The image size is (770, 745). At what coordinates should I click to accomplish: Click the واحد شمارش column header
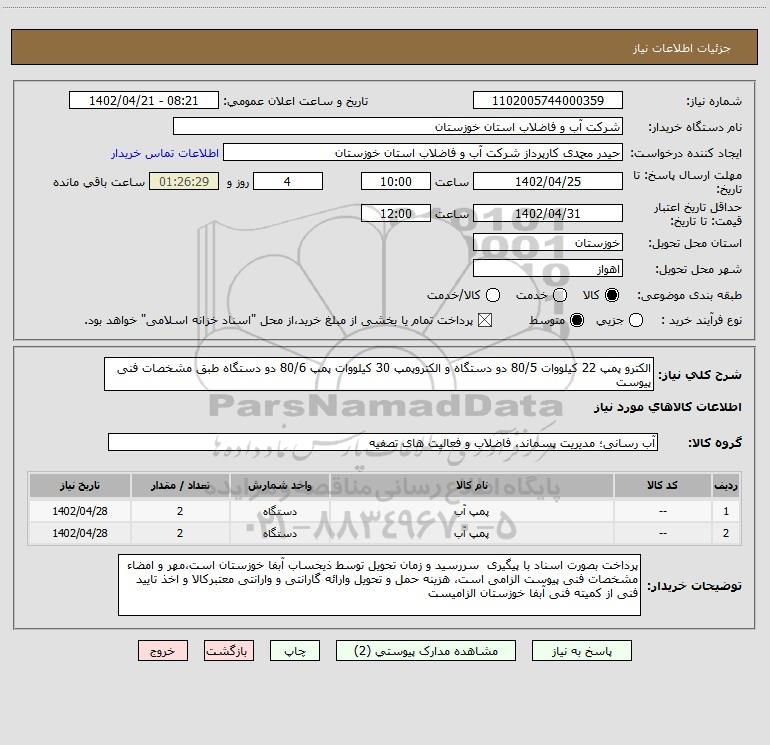point(279,485)
